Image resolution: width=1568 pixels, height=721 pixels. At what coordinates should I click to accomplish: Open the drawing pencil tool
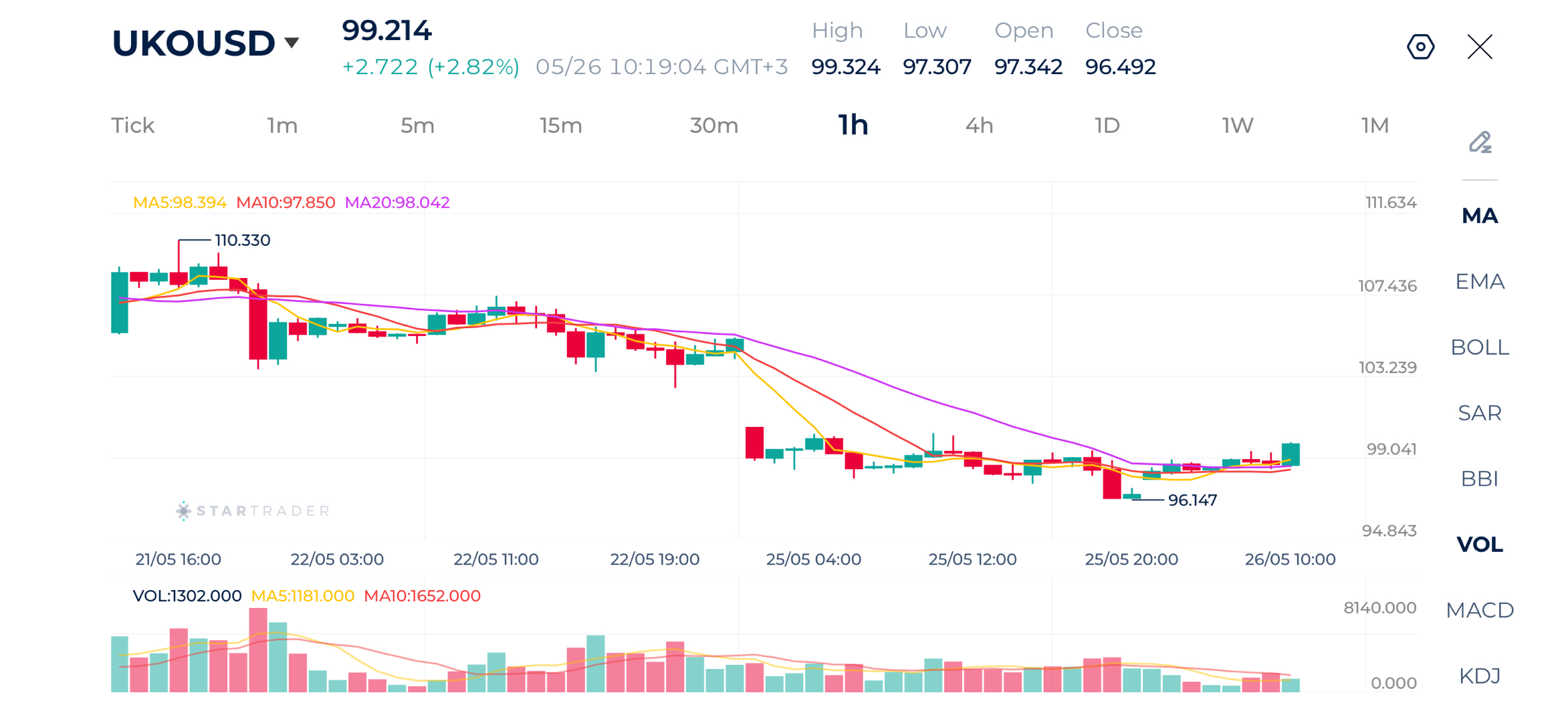click(1480, 142)
